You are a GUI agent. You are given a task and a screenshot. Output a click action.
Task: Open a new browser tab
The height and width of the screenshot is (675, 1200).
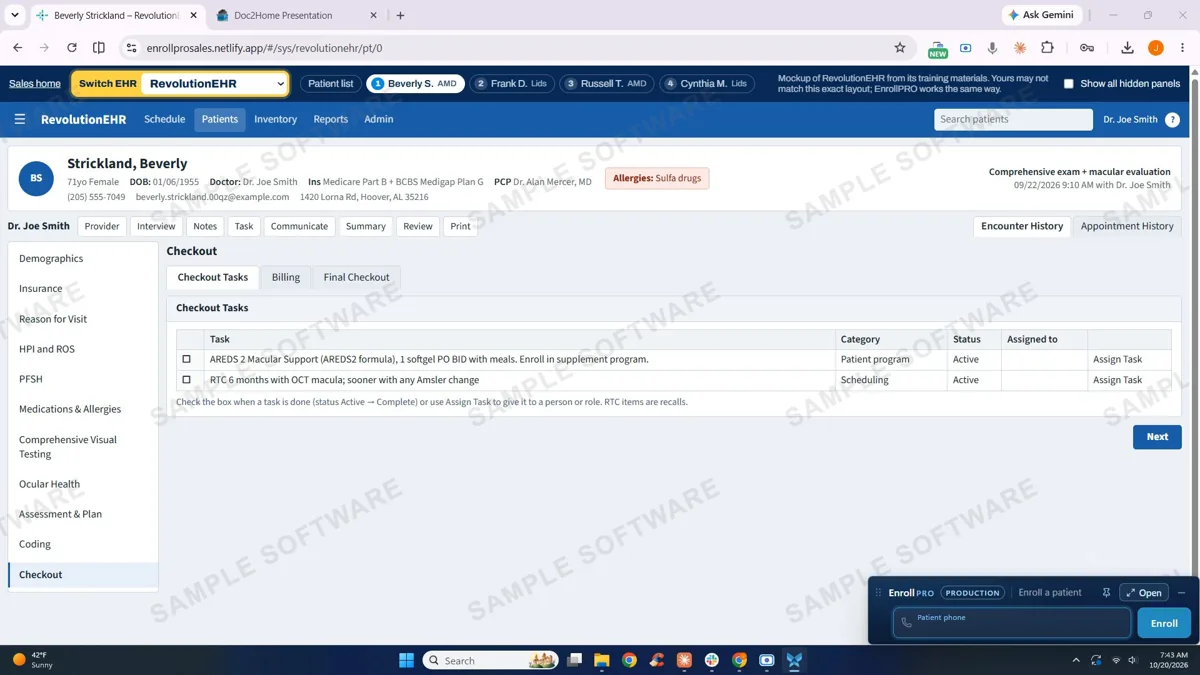(400, 15)
